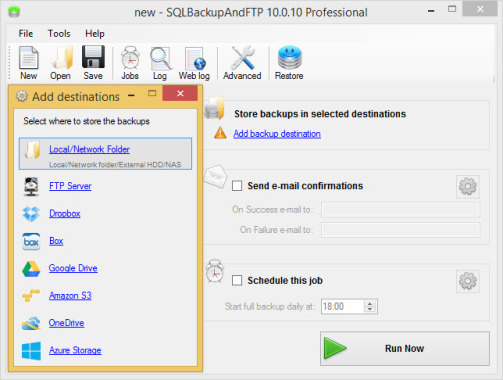Screen dimensions: 503x380
Task: Click the New job toolbar icon
Action: [x=29, y=58]
